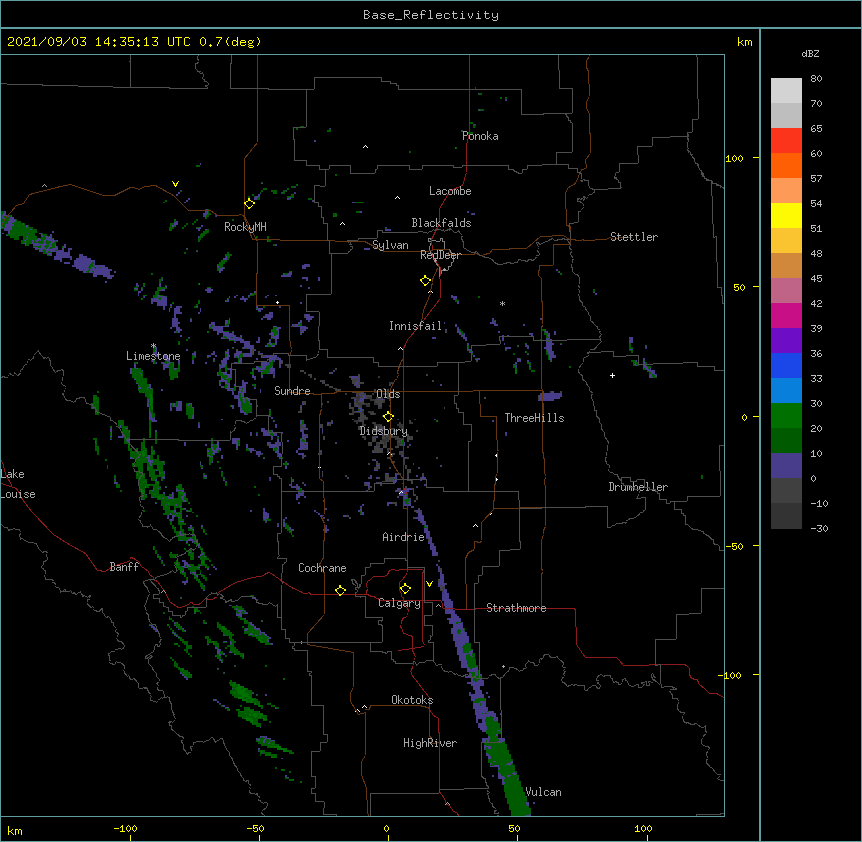Viewport: 862px width, 842px height.
Task: Click the Sylvan label on map
Action: (x=390, y=245)
